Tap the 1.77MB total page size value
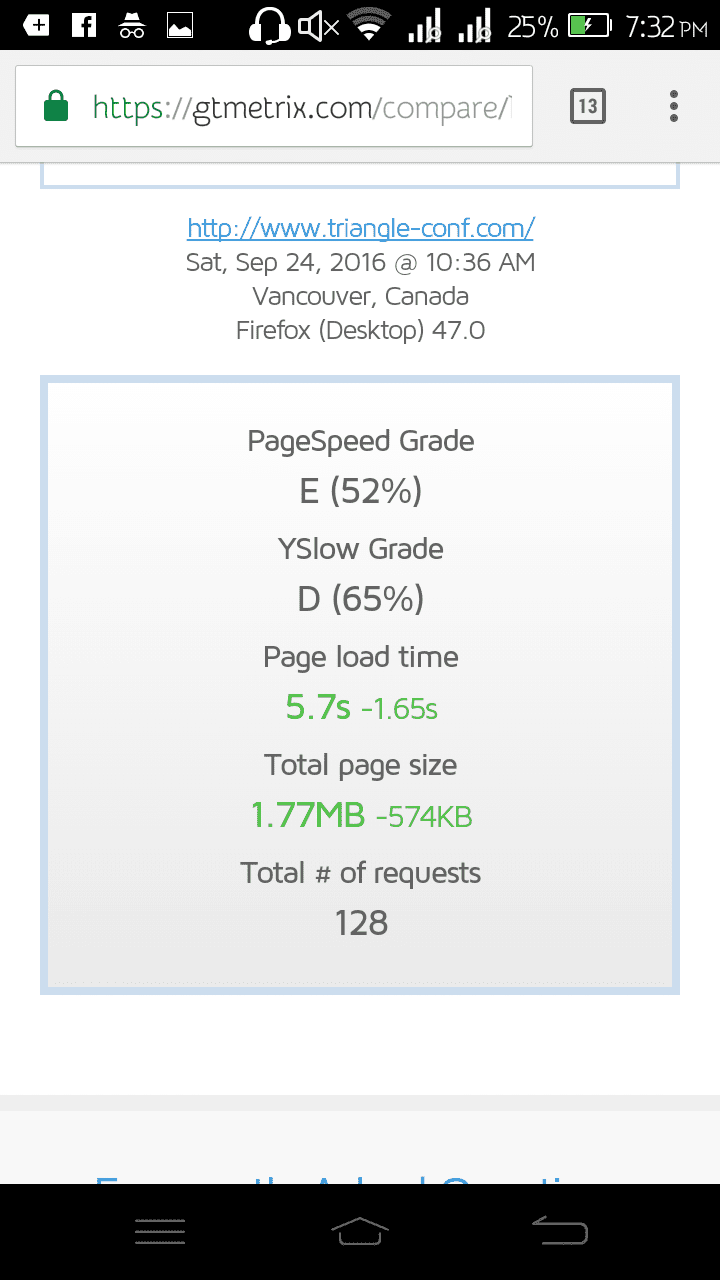The height and width of the screenshot is (1280, 720). 308,816
